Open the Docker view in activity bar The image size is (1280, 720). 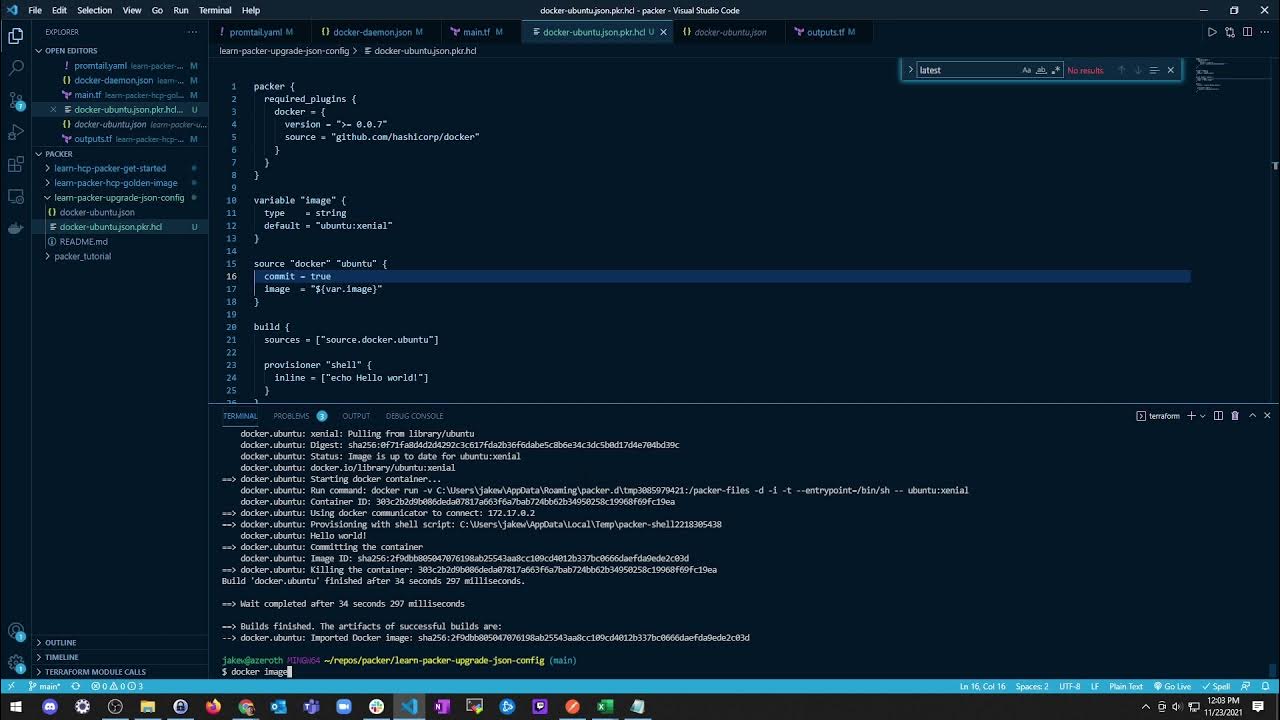coord(16,228)
